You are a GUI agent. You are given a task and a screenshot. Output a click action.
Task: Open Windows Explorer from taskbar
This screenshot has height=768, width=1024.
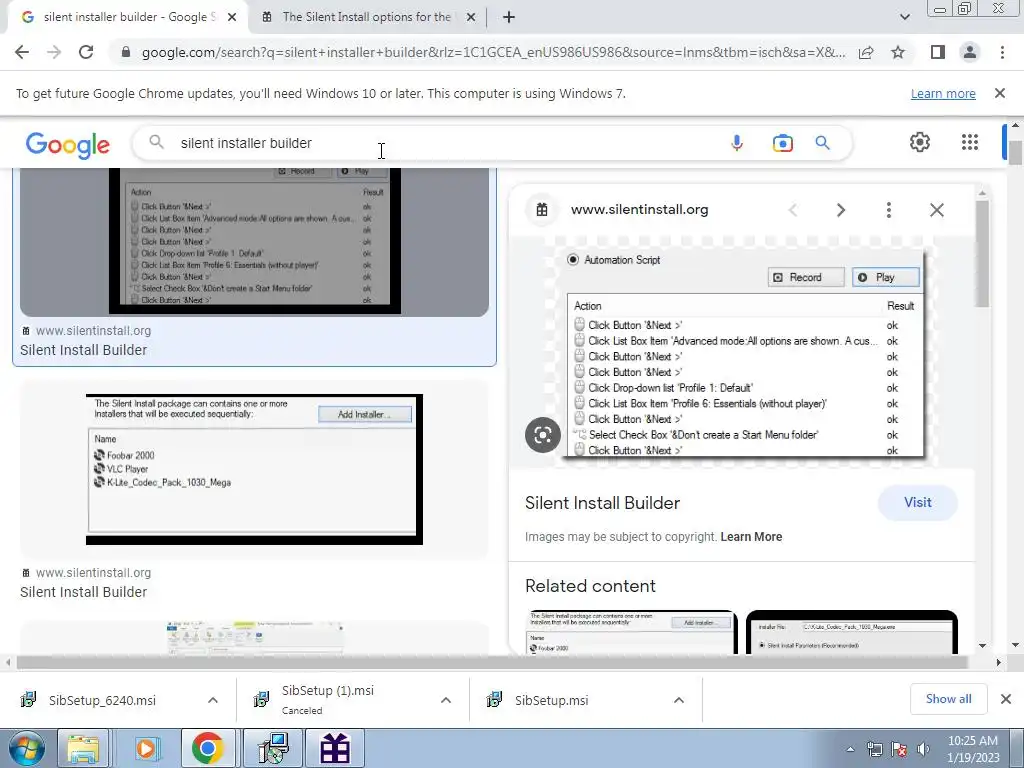click(x=84, y=748)
